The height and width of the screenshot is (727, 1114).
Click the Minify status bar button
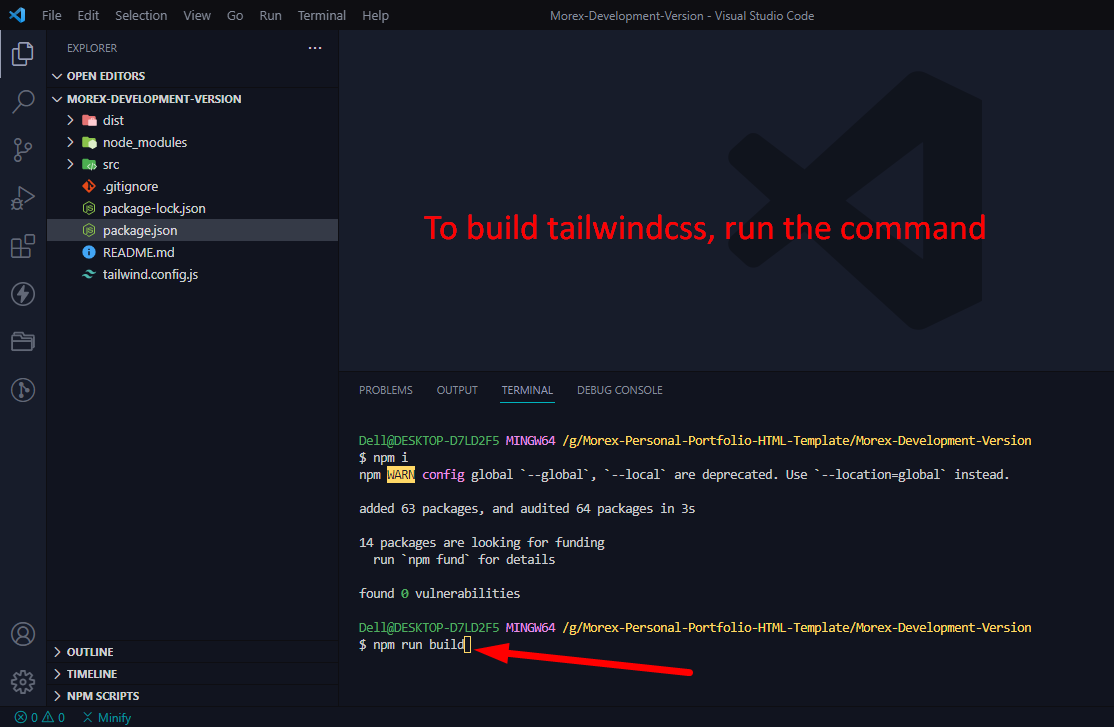[x=107, y=717]
